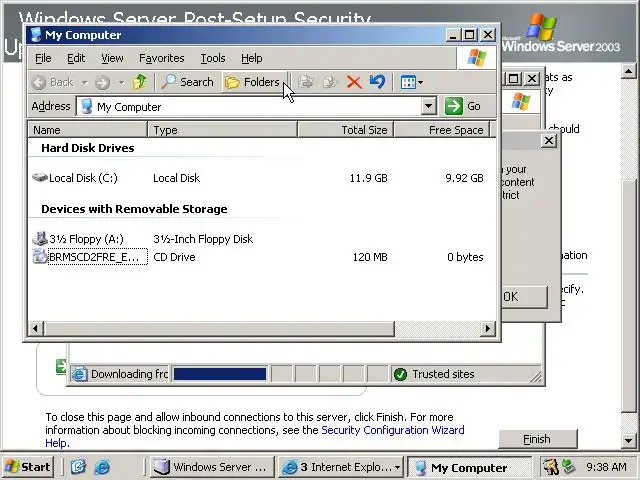Expand the Forward button history arrow

(x=122, y=82)
